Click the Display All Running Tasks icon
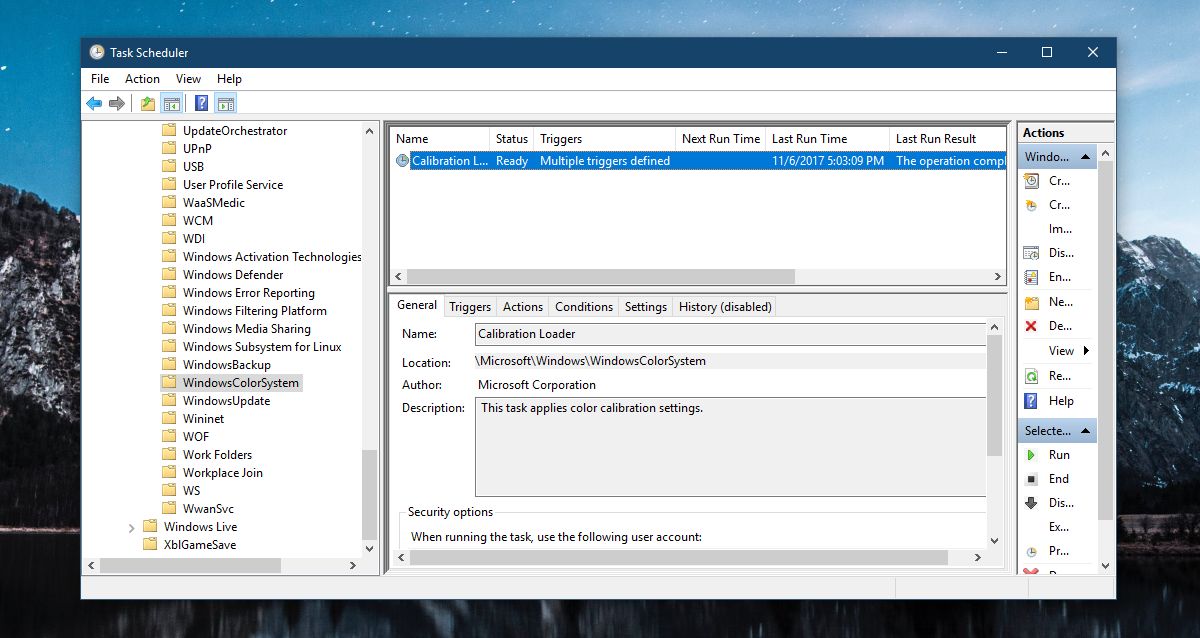 [x=1031, y=253]
